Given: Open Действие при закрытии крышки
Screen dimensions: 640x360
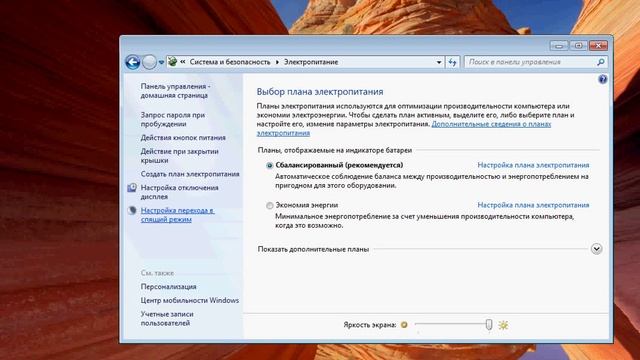Looking at the screenshot, I should coord(179,156).
